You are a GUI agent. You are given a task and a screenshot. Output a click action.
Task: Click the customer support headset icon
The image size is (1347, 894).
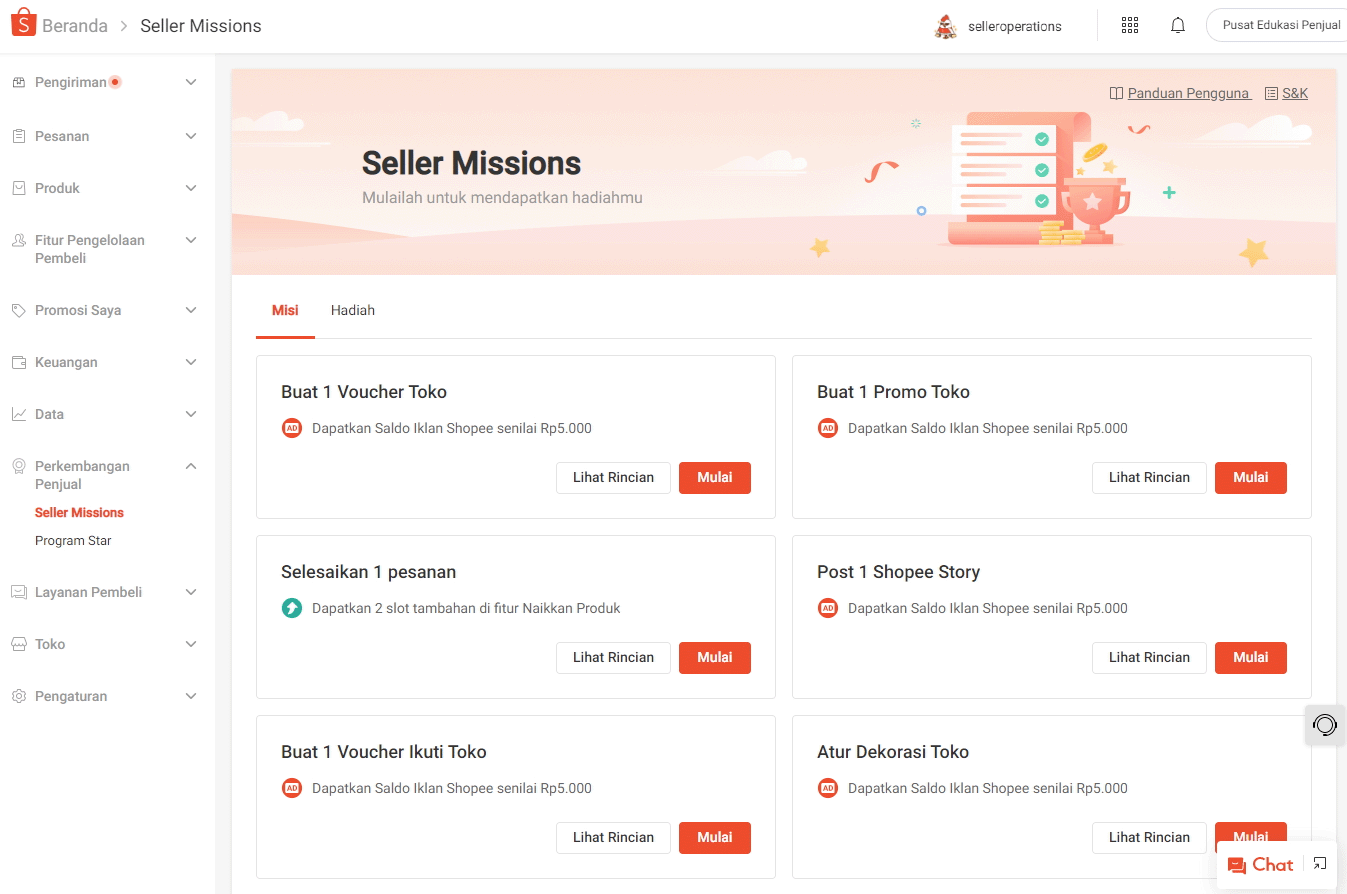coord(1325,725)
